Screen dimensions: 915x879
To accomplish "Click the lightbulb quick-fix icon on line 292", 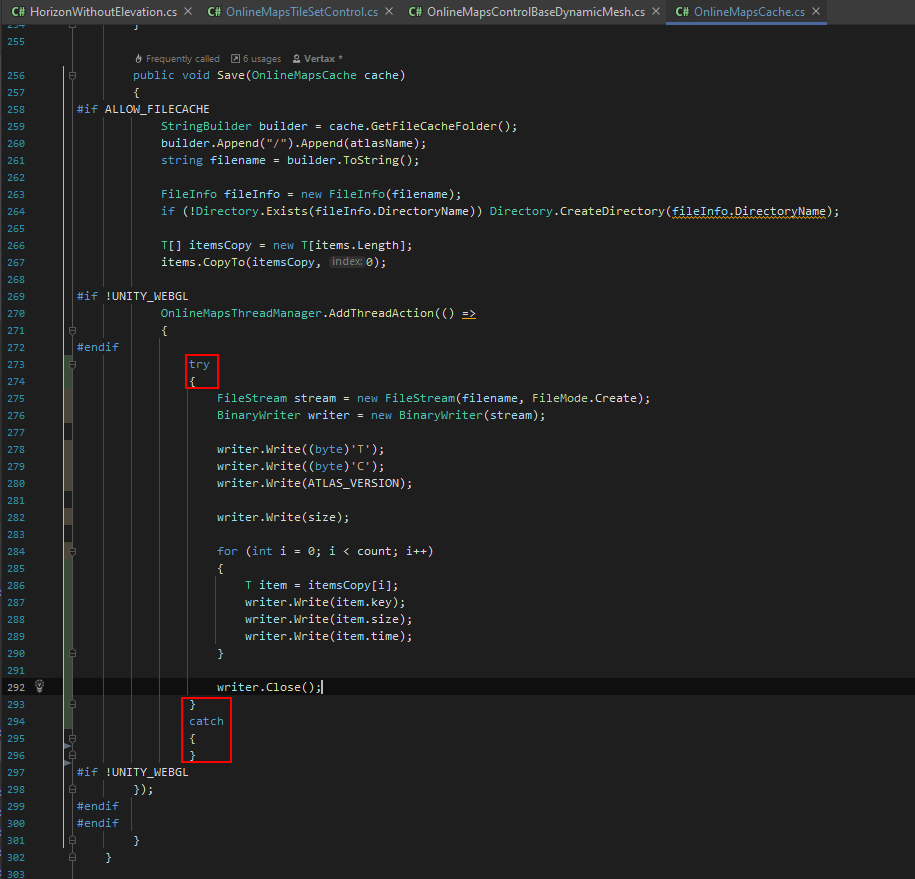I will pyautogui.click(x=39, y=686).
